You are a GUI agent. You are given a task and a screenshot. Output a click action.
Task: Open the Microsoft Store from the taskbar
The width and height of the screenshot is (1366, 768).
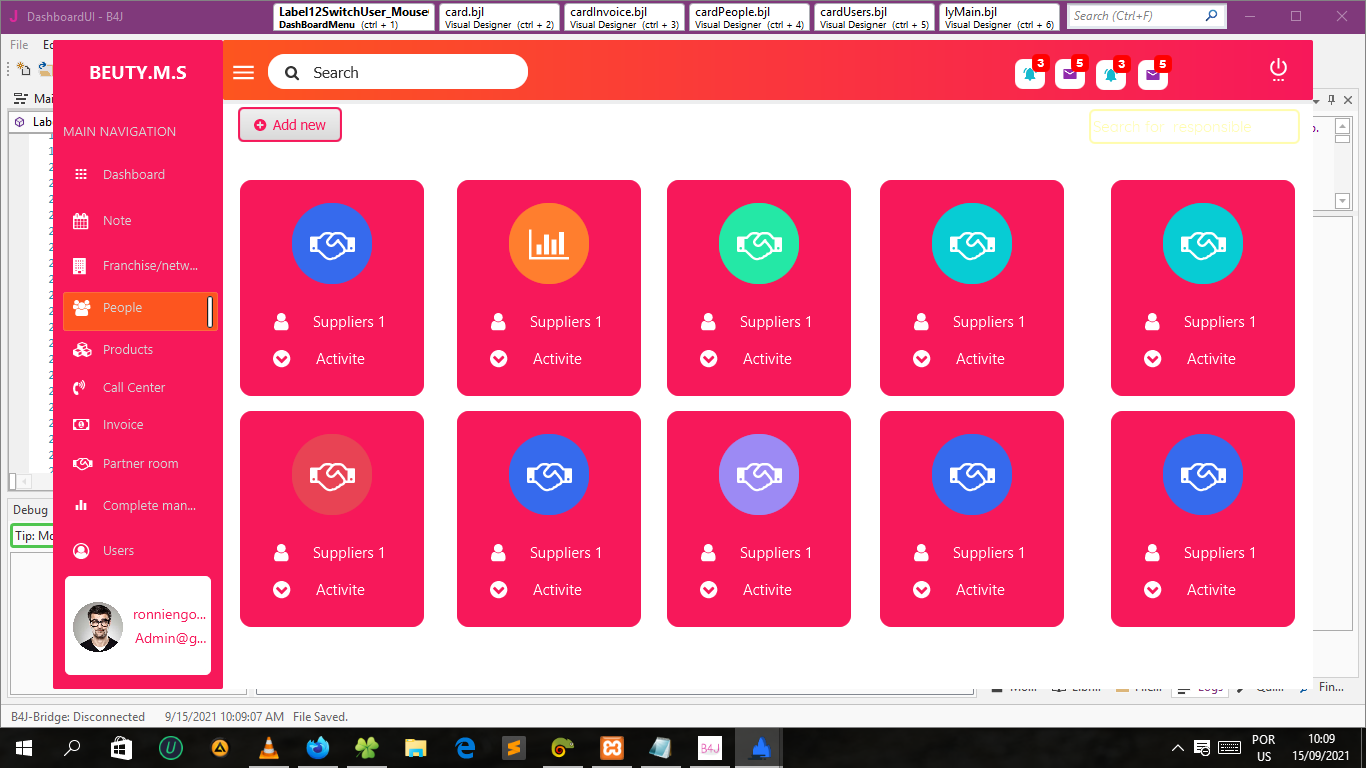pos(121,747)
